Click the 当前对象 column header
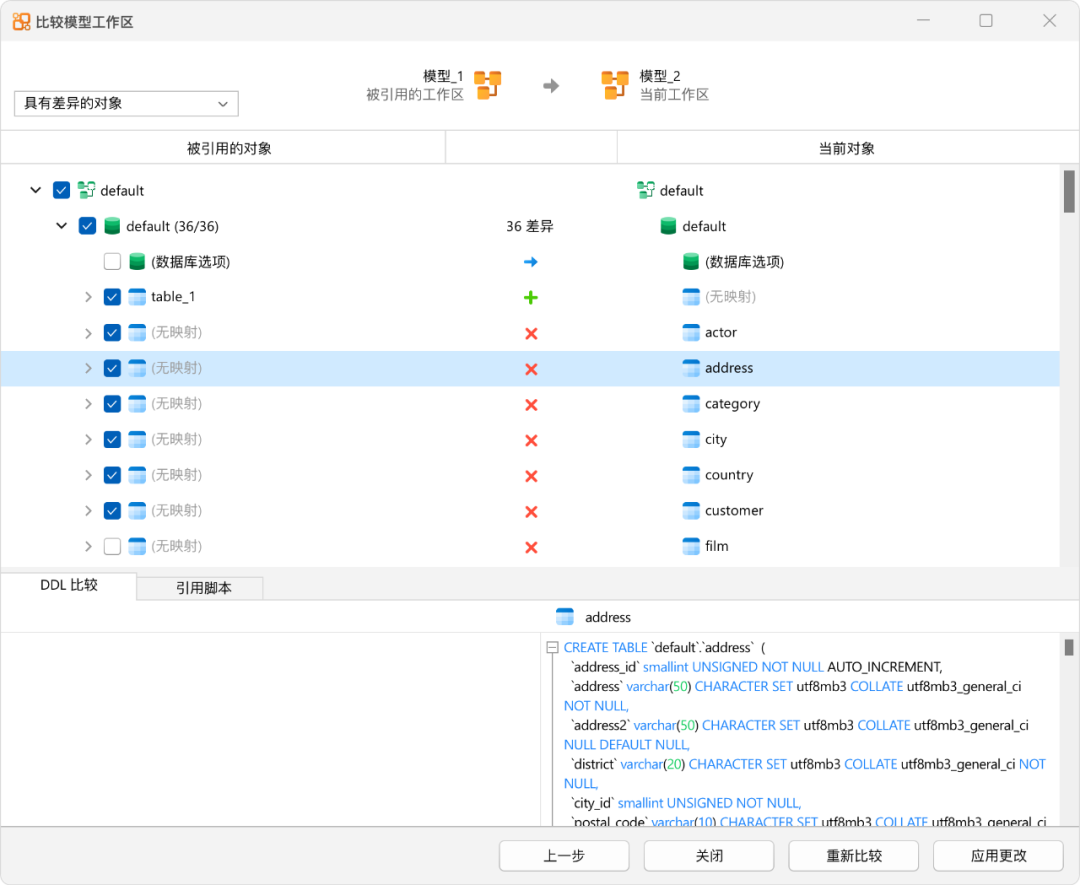The height and width of the screenshot is (885, 1080). pyautogui.click(x=847, y=148)
